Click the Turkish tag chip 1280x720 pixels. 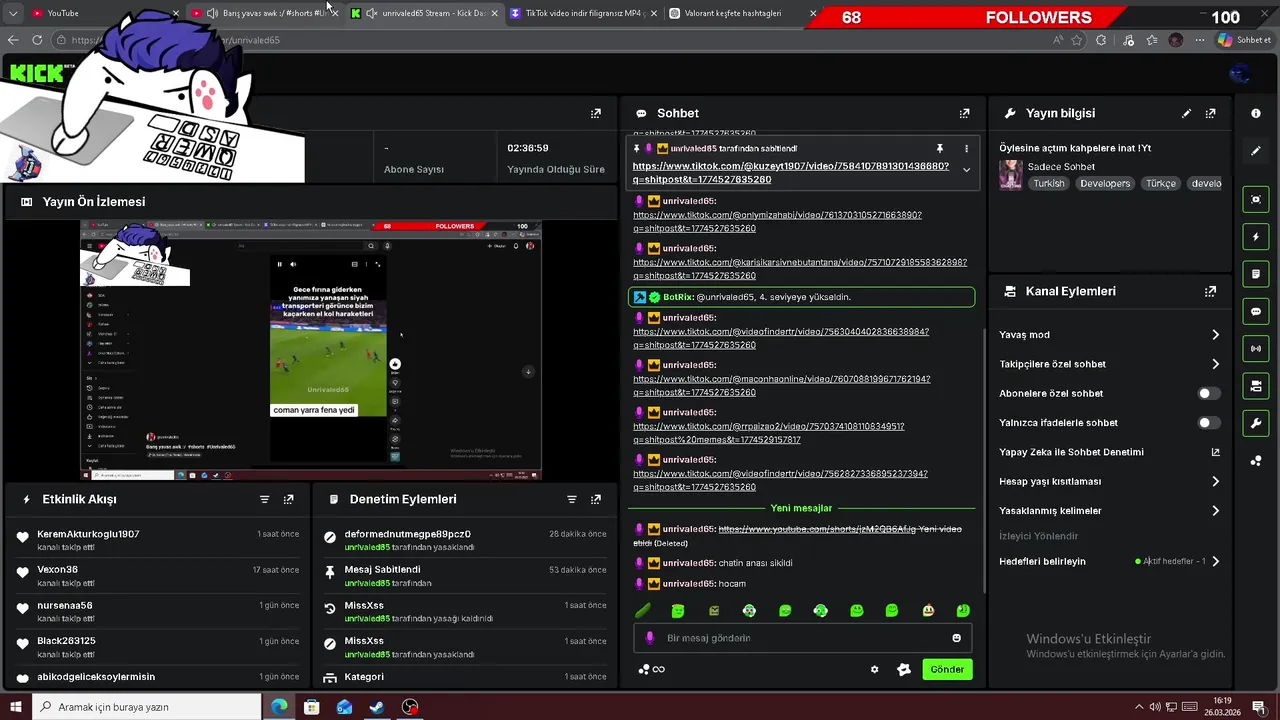click(1049, 184)
